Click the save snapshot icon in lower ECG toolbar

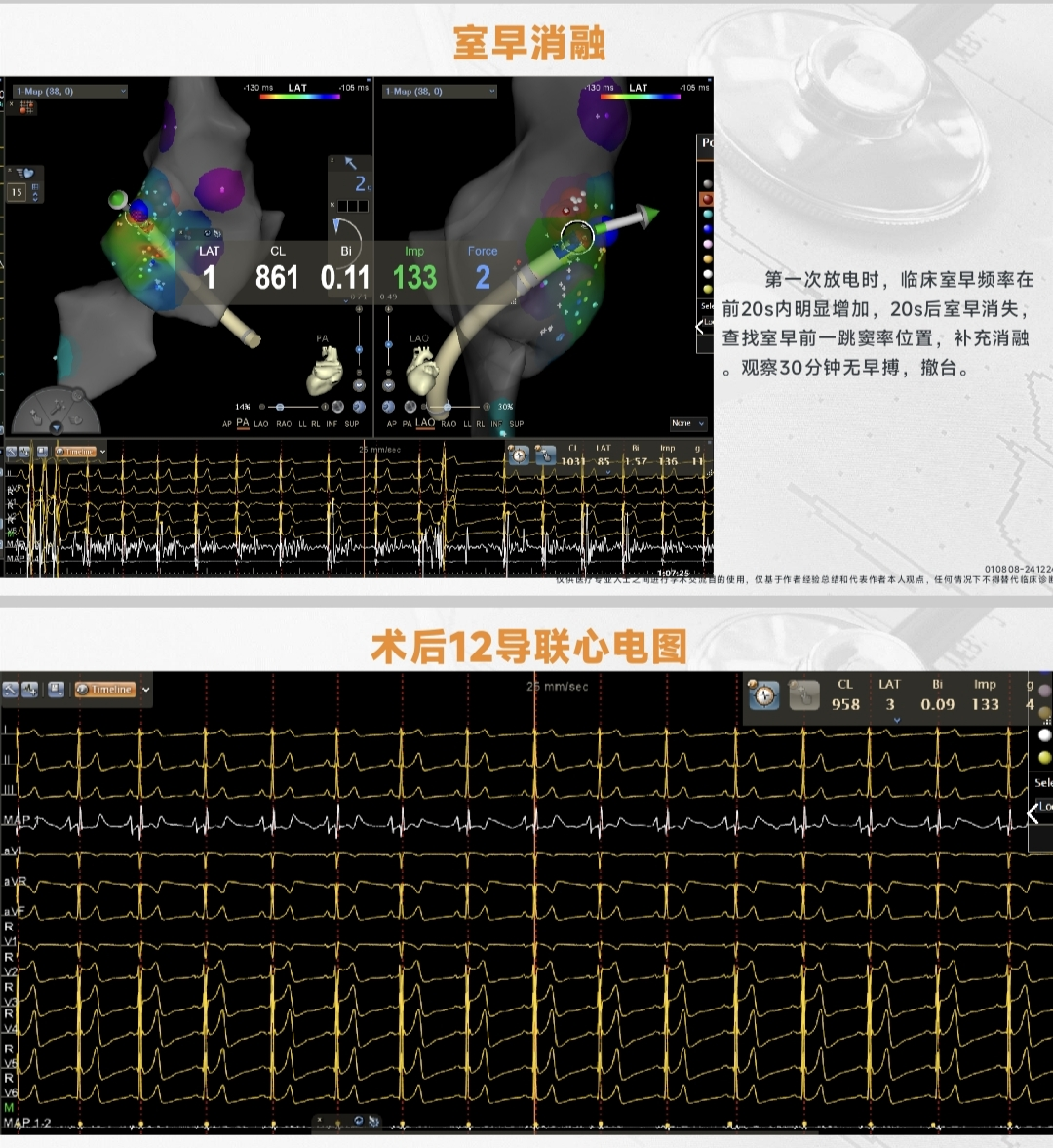pos(57,690)
